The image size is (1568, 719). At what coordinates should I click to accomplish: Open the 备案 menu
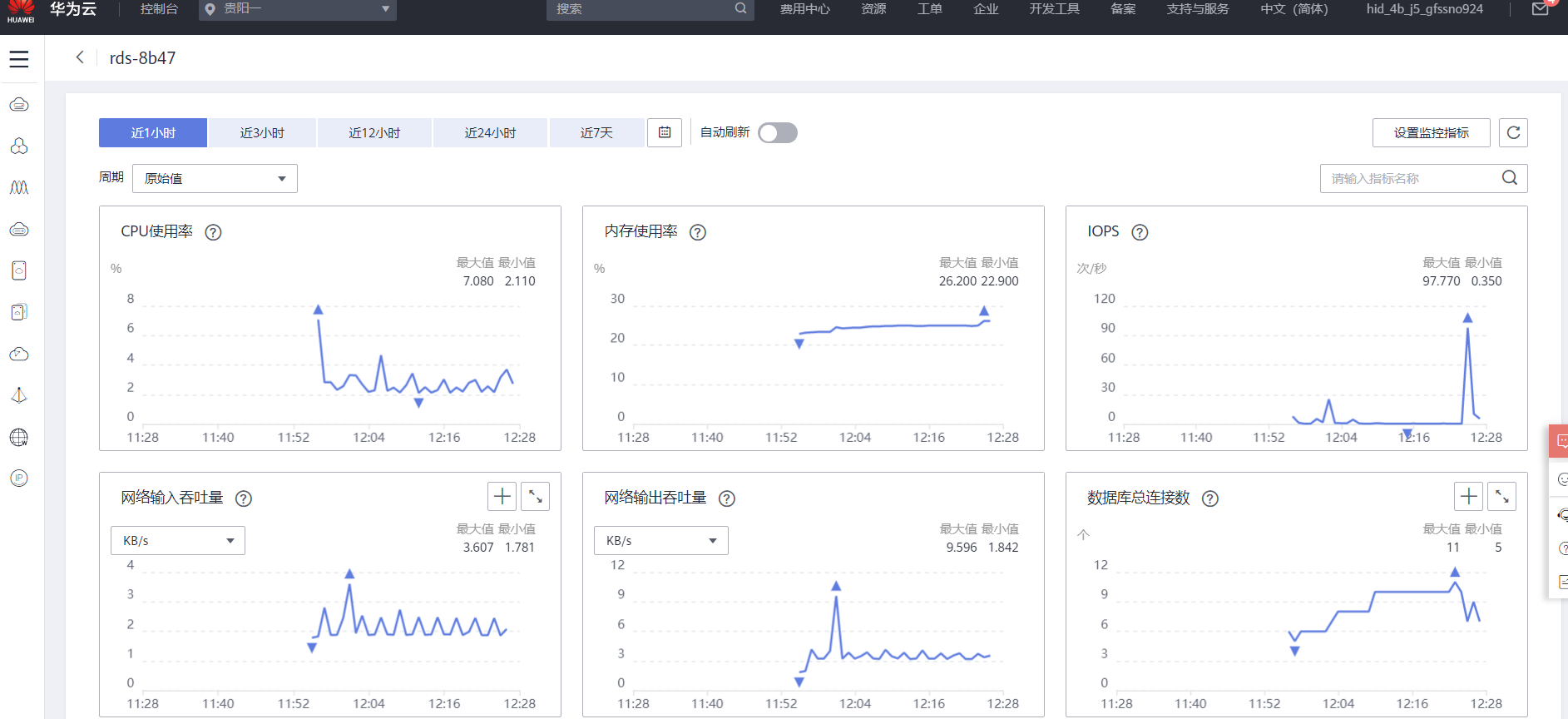coord(1123,9)
